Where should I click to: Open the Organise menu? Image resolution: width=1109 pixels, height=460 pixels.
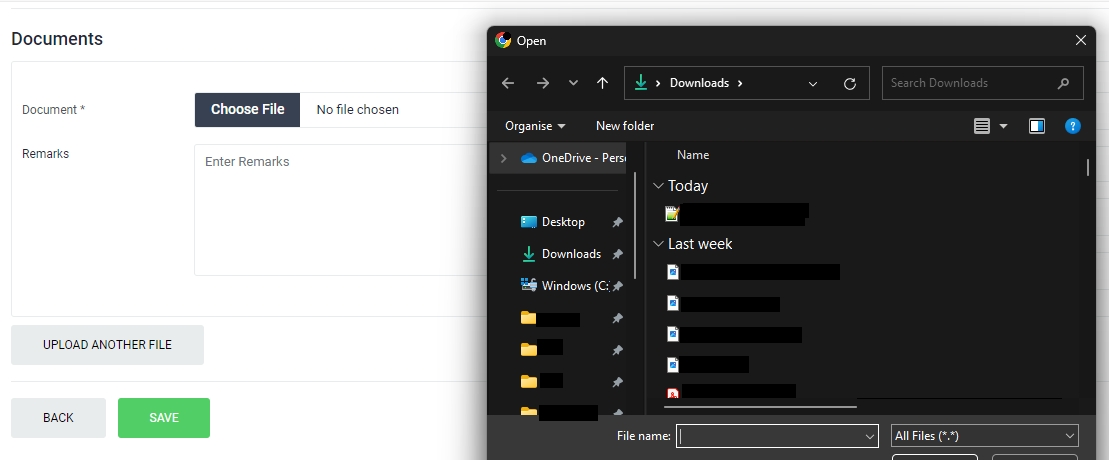click(x=535, y=126)
